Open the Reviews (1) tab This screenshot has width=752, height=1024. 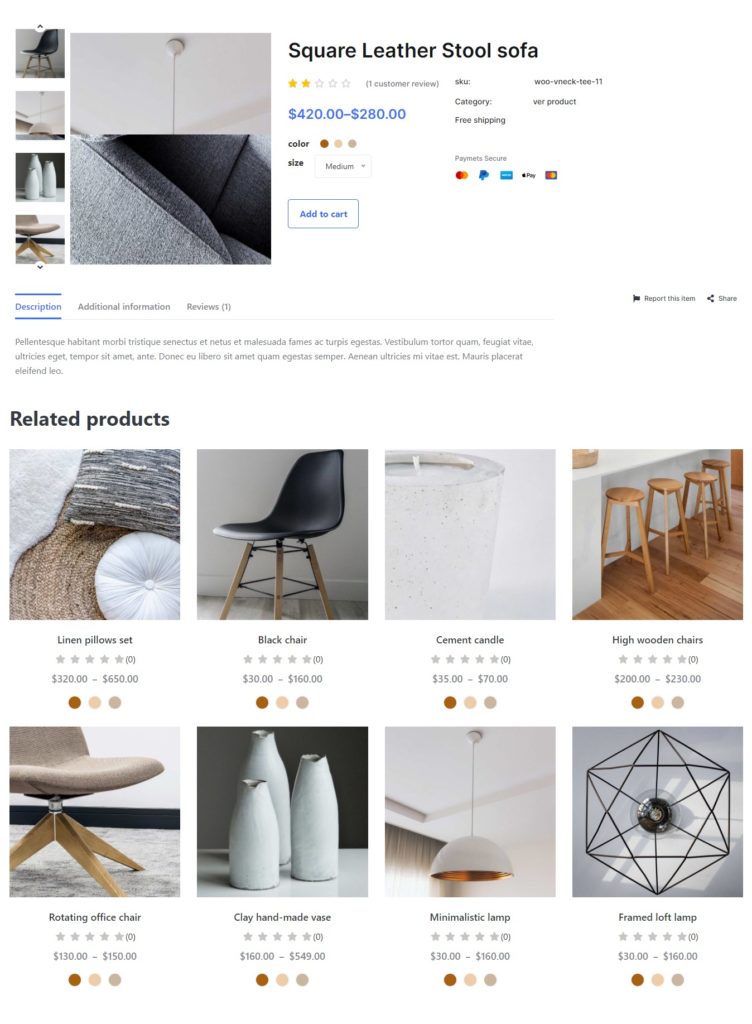coord(209,306)
